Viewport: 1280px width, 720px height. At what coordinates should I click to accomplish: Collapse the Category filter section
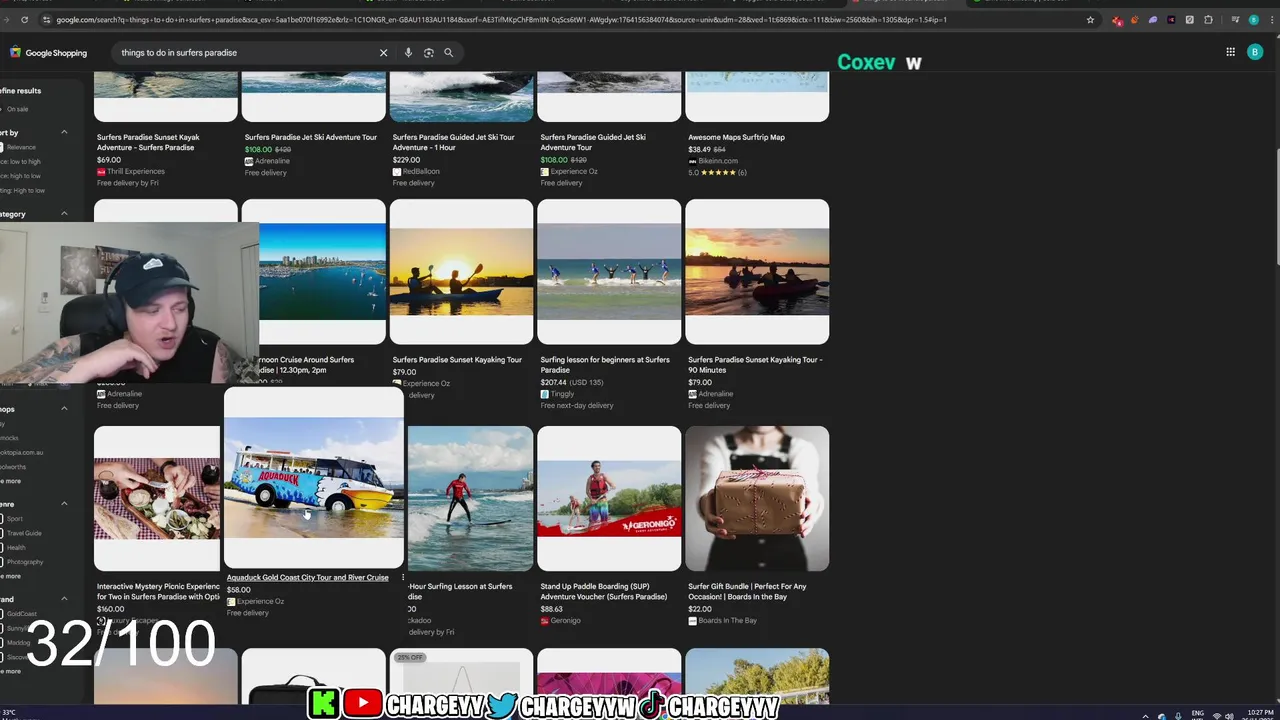click(64, 214)
